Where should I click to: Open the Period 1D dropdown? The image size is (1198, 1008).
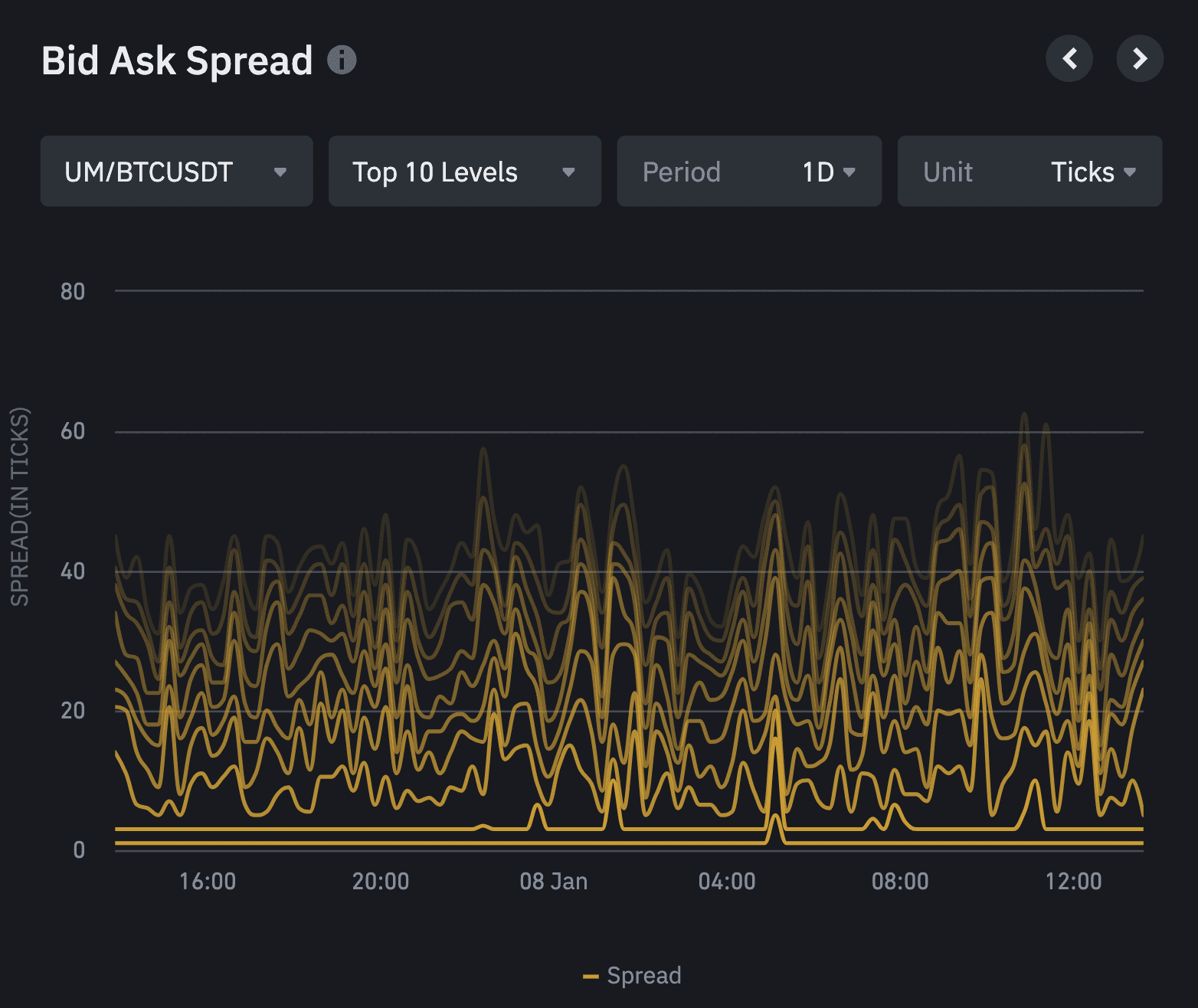click(749, 172)
